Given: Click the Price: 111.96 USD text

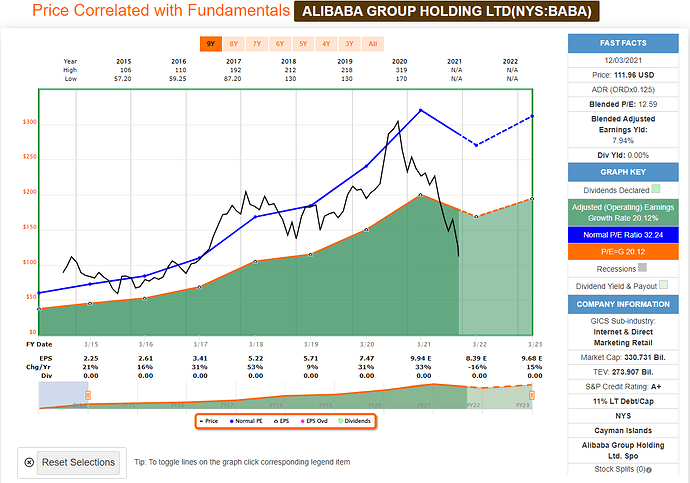Looking at the screenshot, I should [623, 75].
